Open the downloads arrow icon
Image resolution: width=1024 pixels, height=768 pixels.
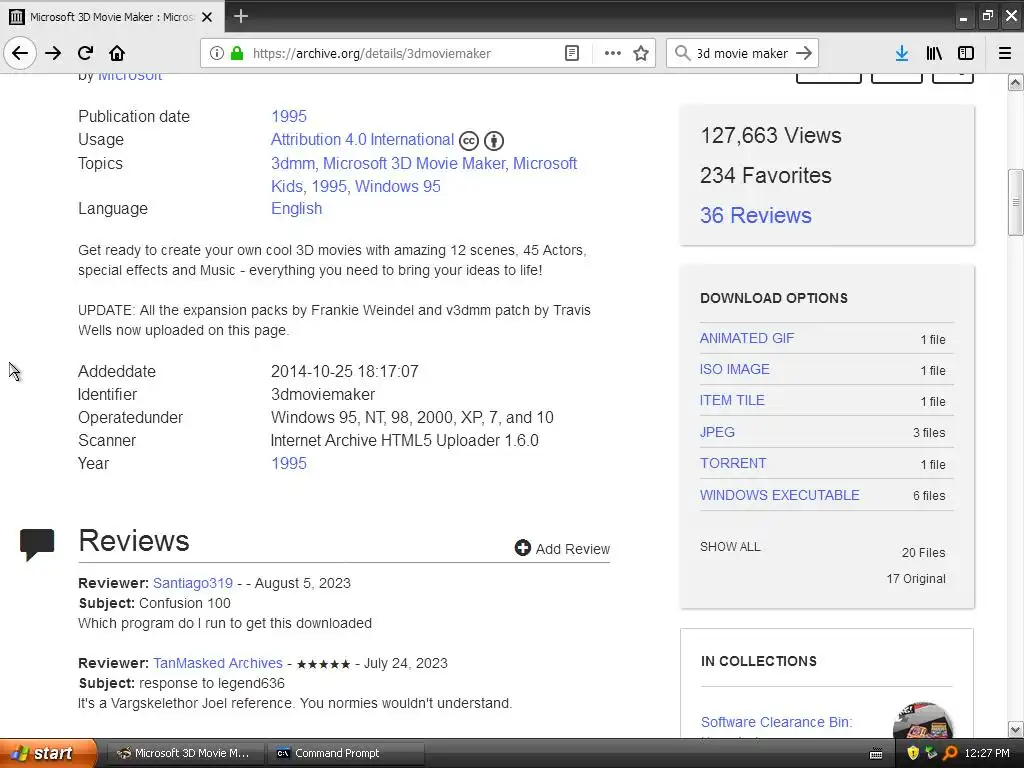901,53
